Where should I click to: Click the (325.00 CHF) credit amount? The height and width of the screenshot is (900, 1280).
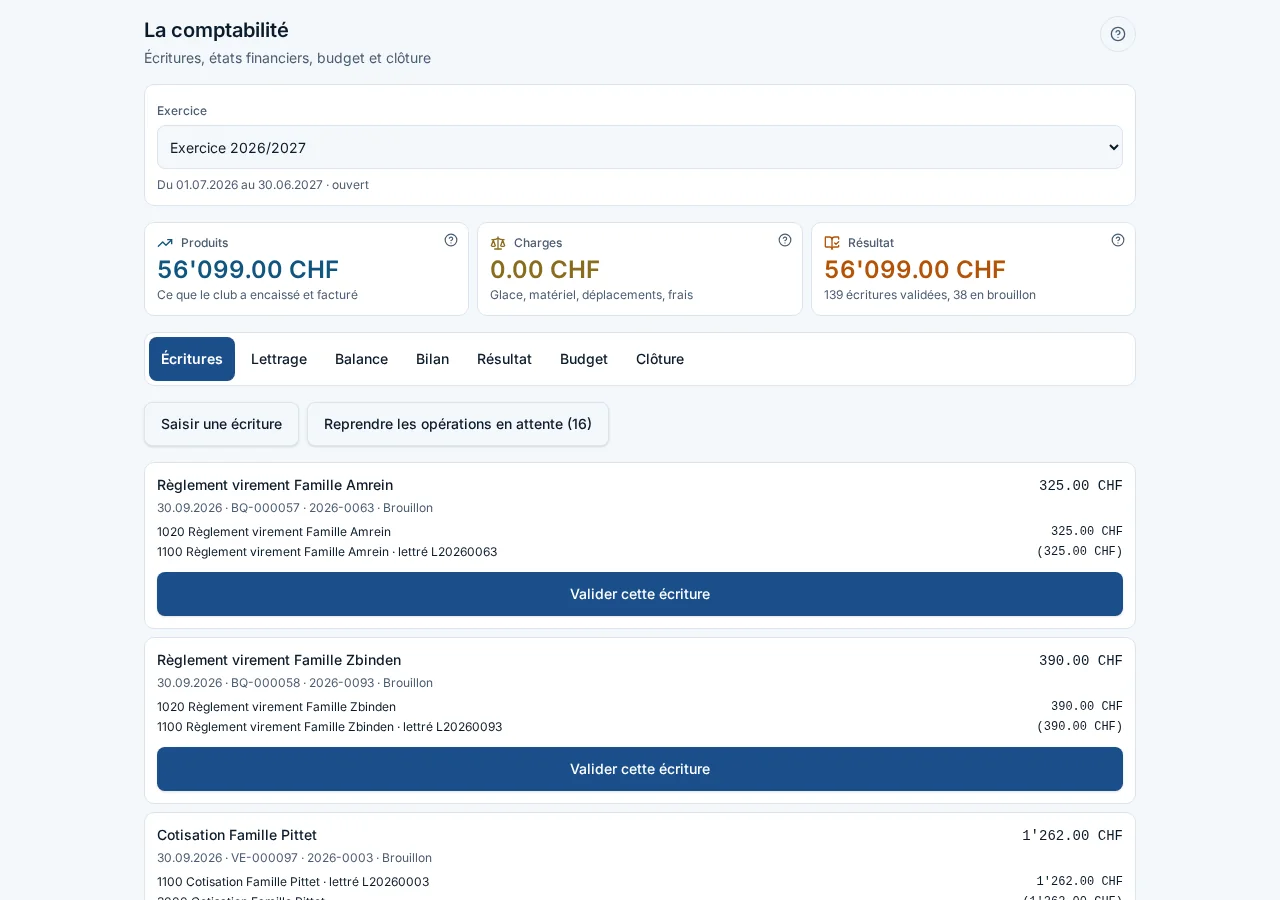(x=1079, y=552)
